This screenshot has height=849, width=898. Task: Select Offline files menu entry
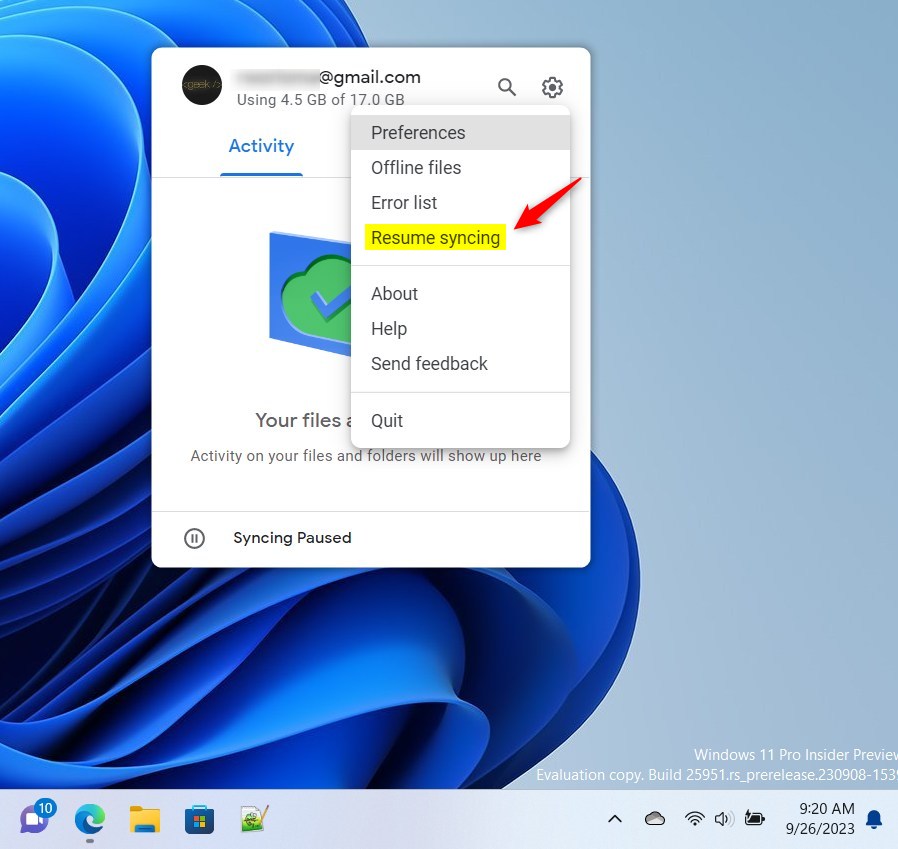coord(460,168)
